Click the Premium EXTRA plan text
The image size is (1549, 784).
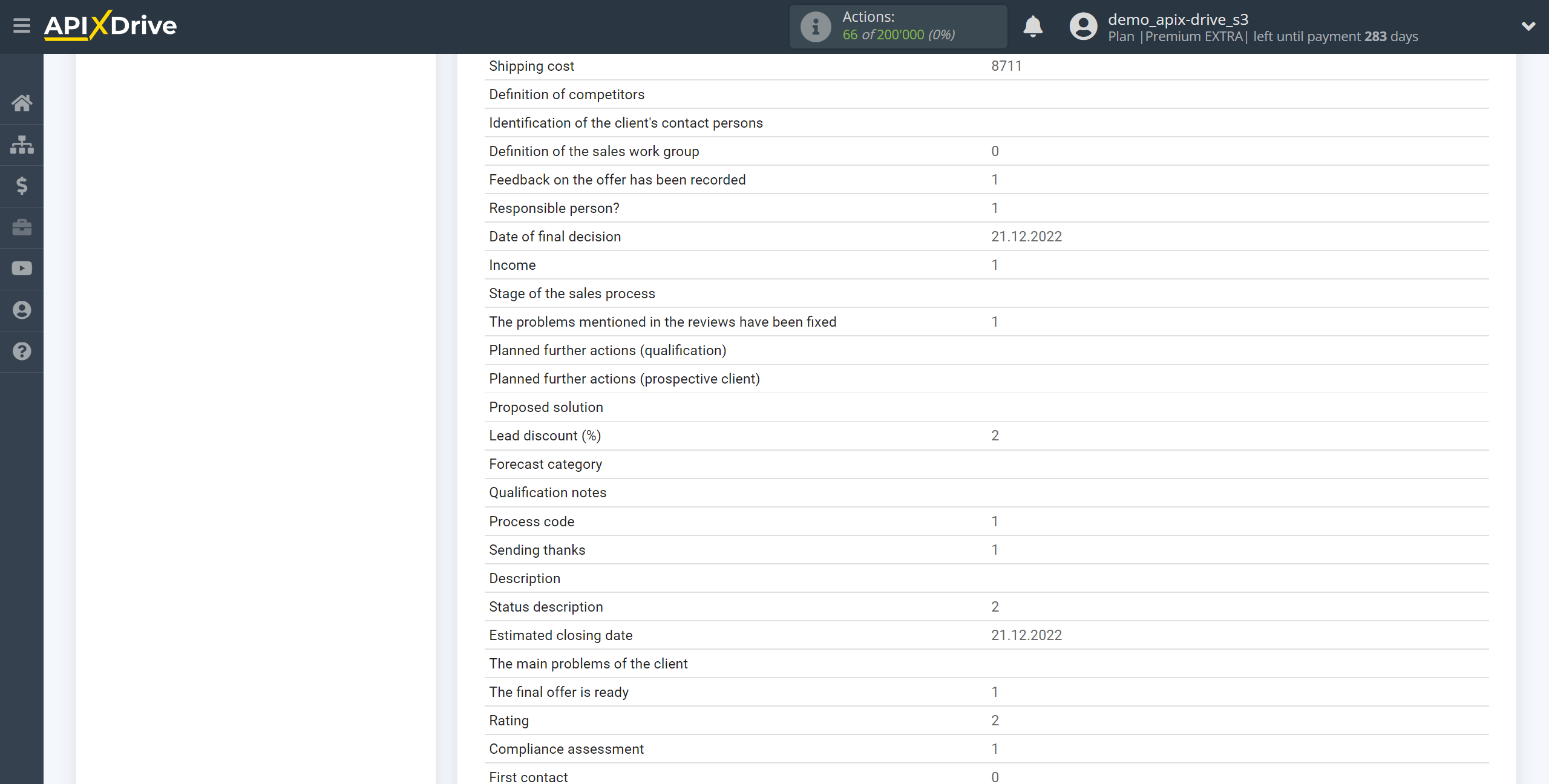coord(1193,37)
